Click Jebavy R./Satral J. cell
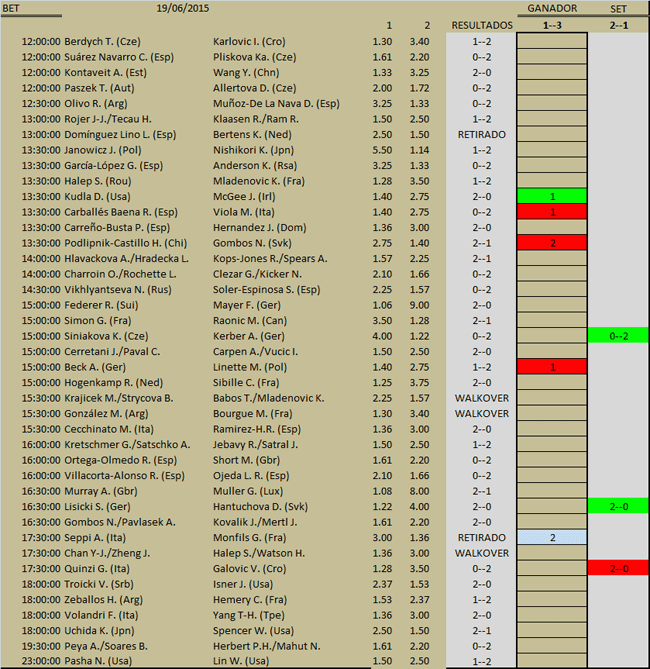Viewport: 650px width, 669px height. pyautogui.click(x=255, y=445)
